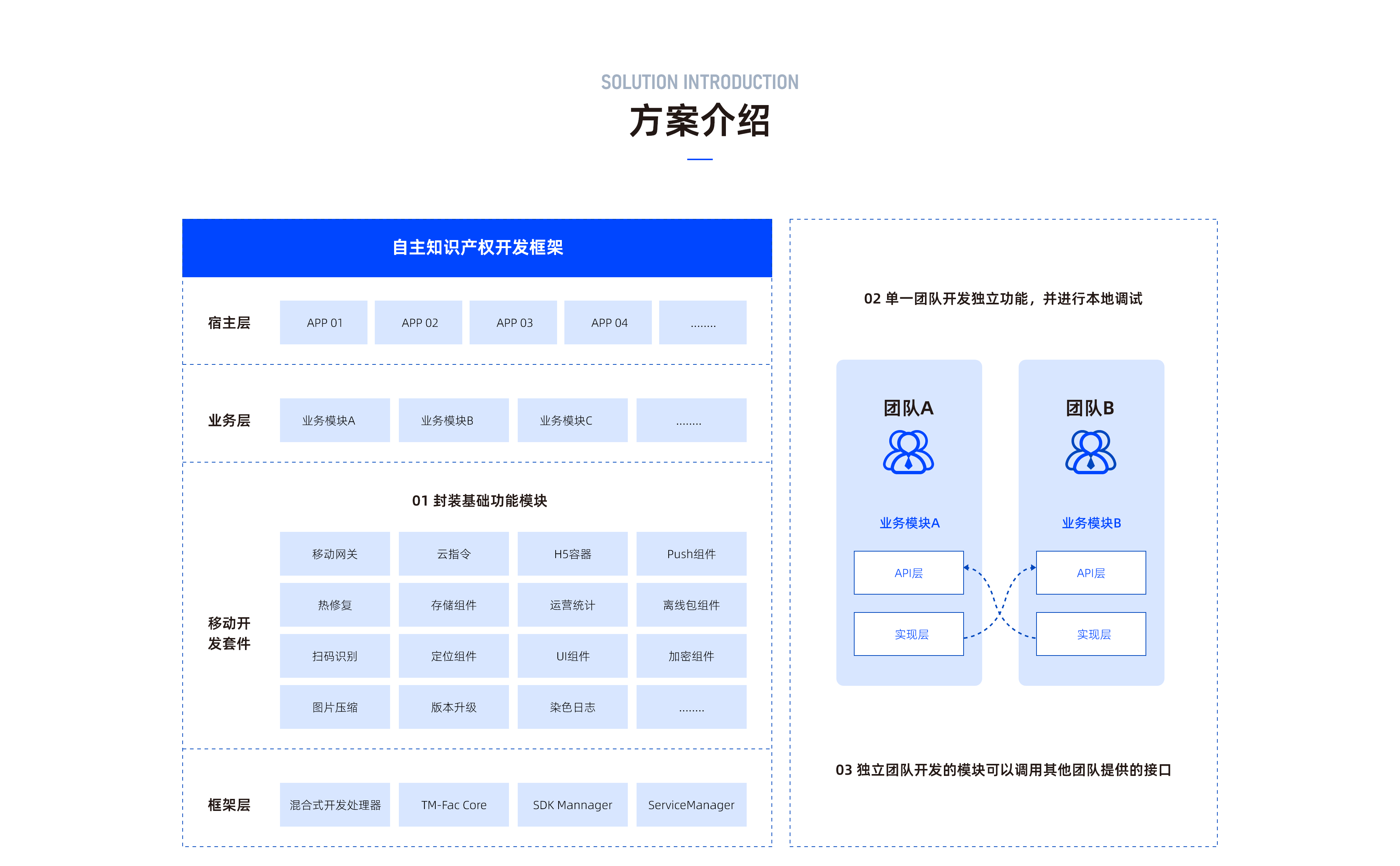Click the dotted placeholder box beside 染色日志
Screen dimensions: 1400x866
(691, 707)
